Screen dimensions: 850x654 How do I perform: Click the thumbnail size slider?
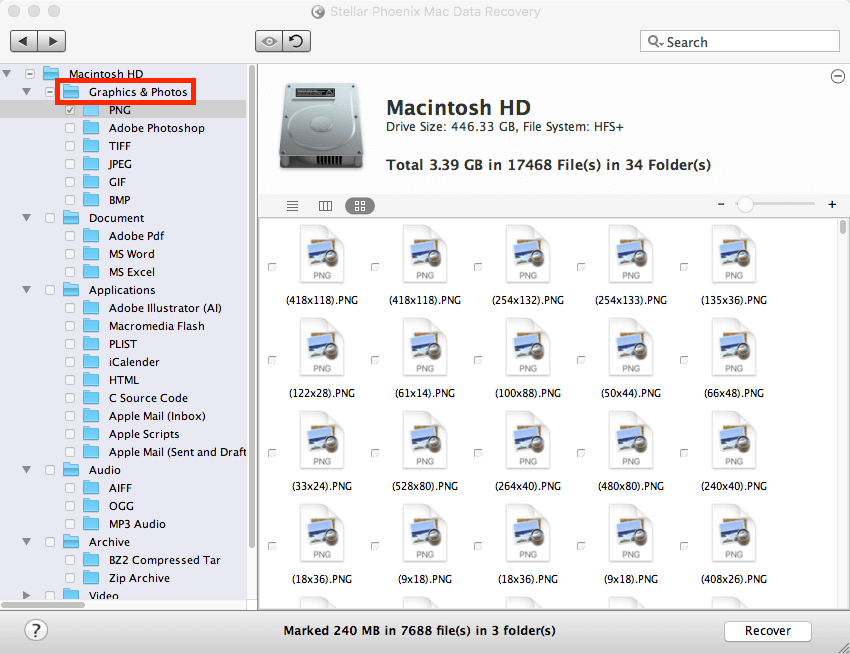[x=745, y=204]
